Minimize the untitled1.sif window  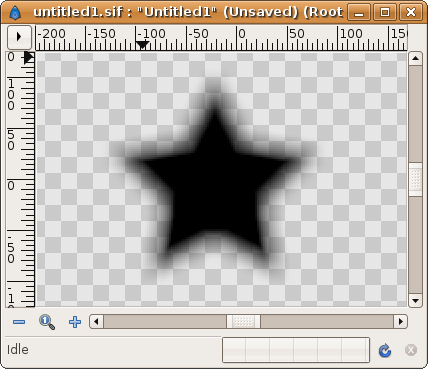[359, 13]
